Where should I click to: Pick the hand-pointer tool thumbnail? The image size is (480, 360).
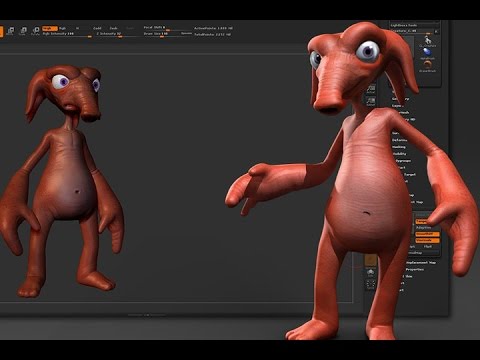tap(428, 42)
